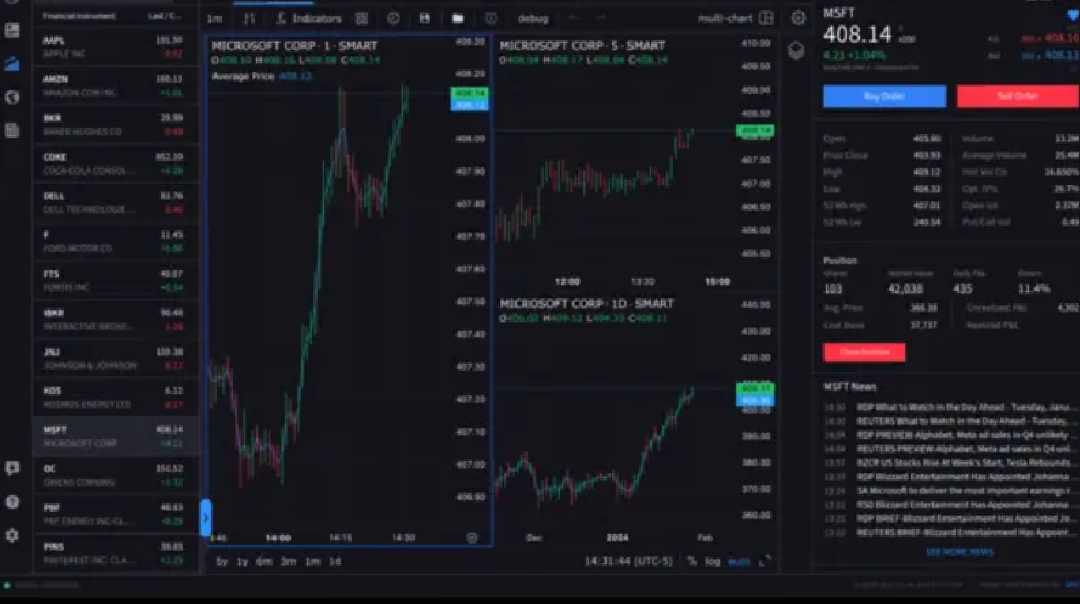Viewport: 1080px width, 604px height.
Task: Select Ford Motor in the watchlist
Action: 115,241
